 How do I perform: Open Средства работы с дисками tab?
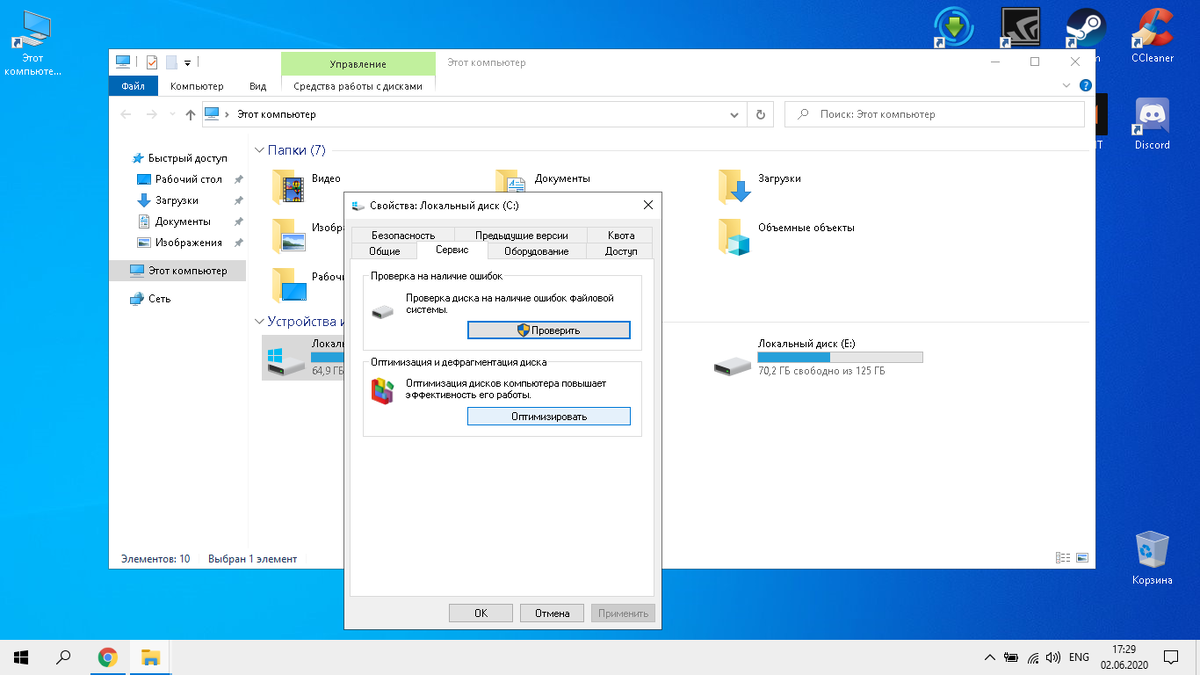(x=358, y=86)
